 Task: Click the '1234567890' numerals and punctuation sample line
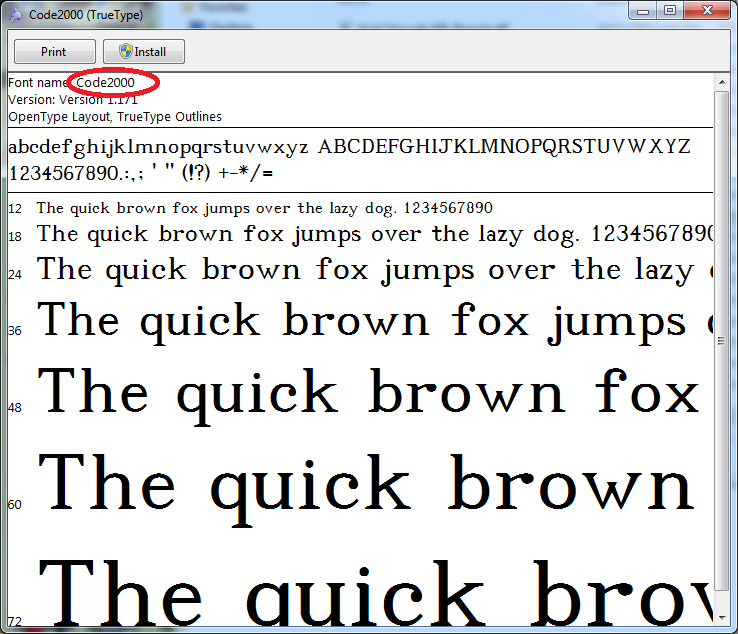[141, 173]
